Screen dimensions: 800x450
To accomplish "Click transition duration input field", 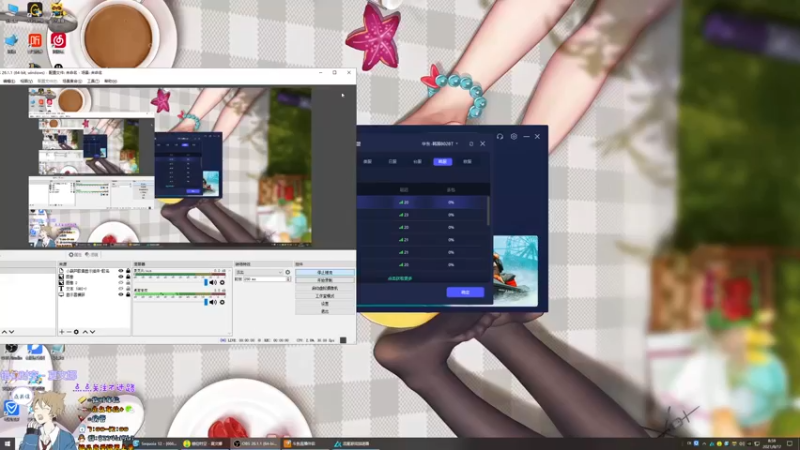I will (x=264, y=280).
